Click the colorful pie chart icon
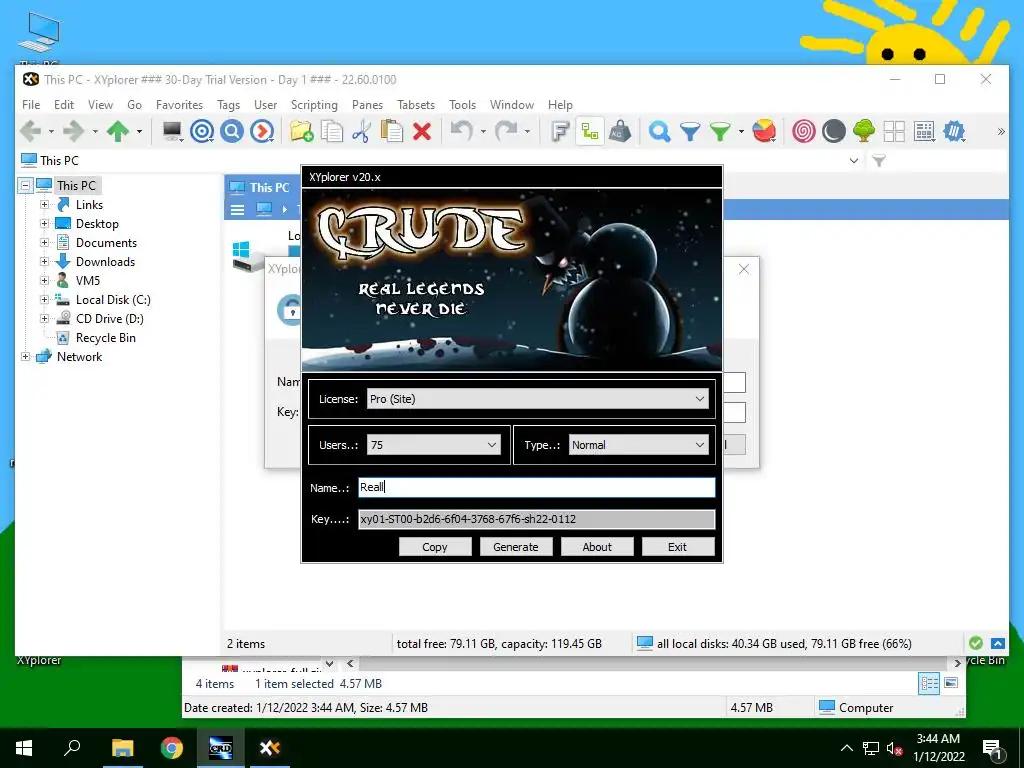Viewport: 1024px width, 768px height. [x=764, y=131]
